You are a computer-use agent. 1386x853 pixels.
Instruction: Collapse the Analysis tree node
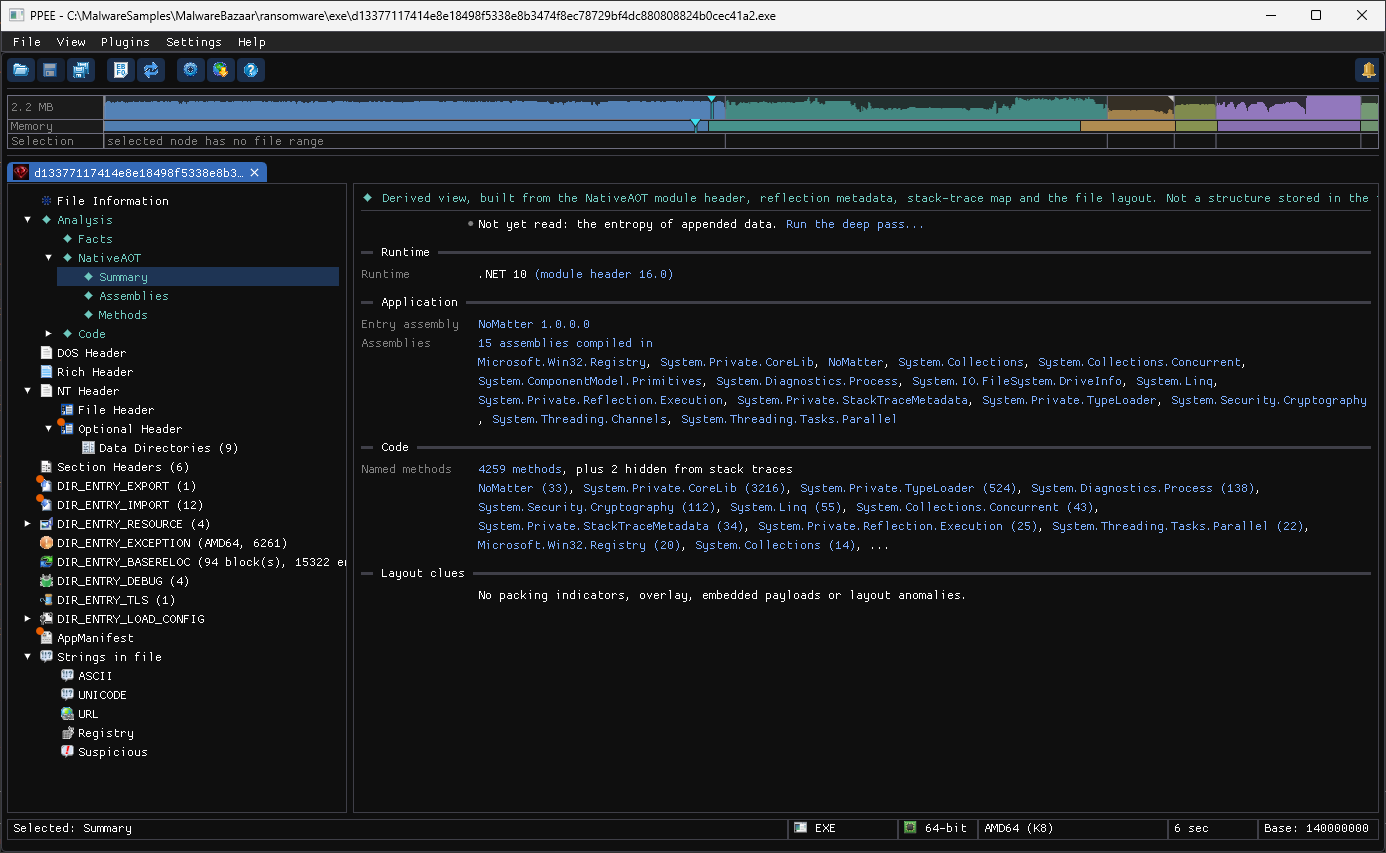28,220
